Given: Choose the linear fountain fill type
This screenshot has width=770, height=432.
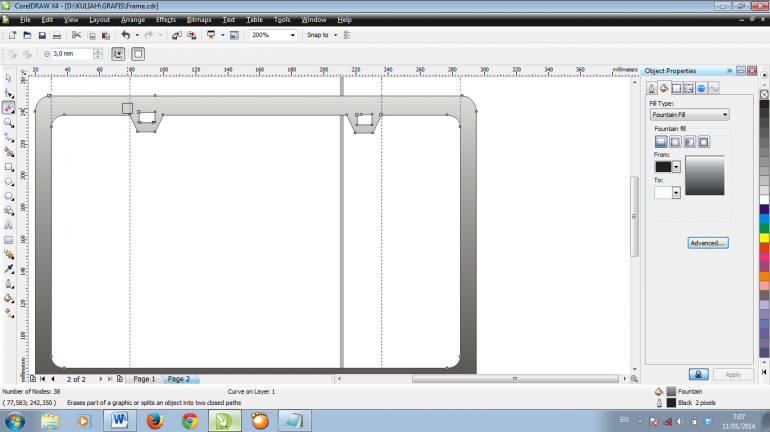Looking at the screenshot, I should tap(661, 142).
